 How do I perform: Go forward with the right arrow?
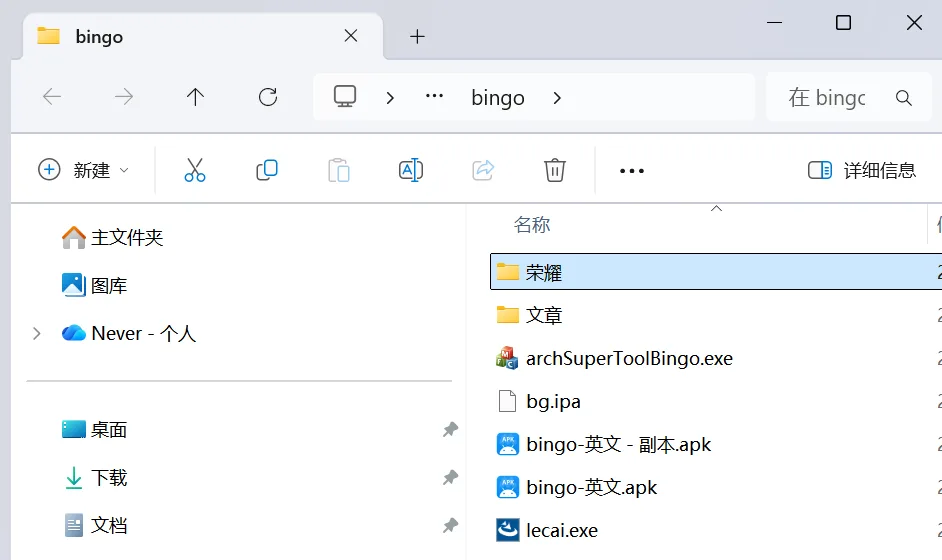pos(124,96)
